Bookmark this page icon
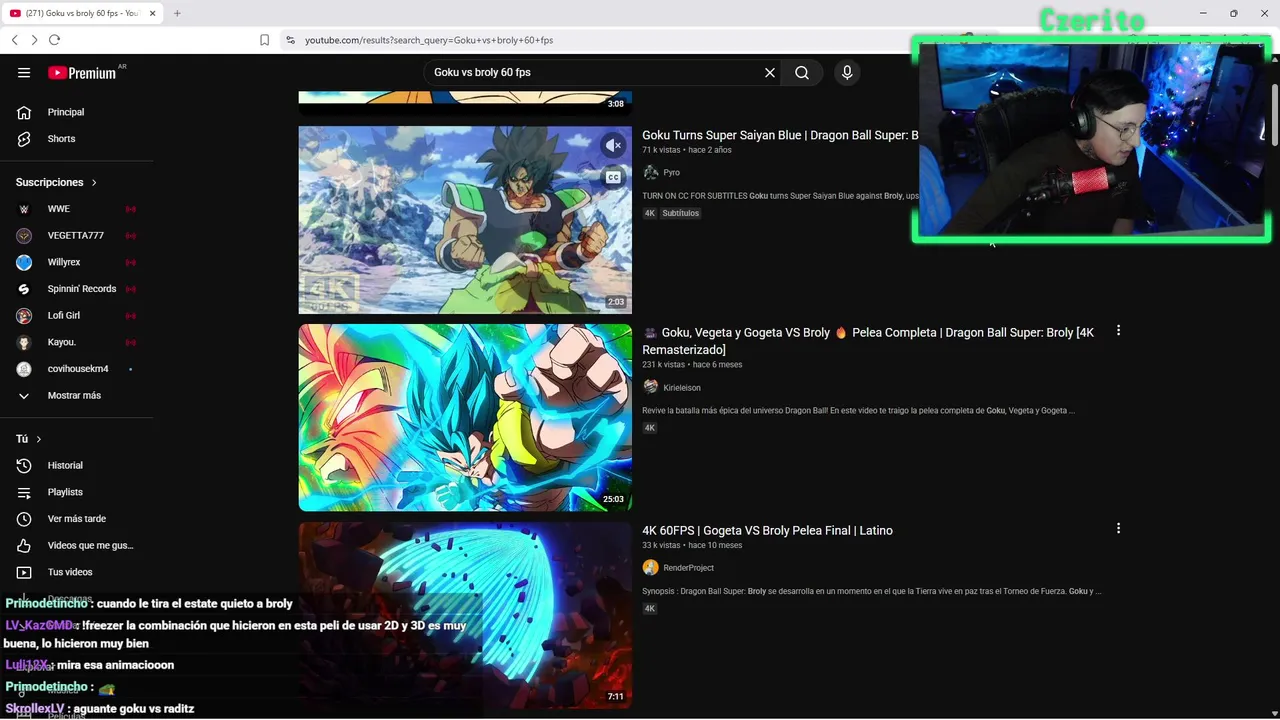Viewport: 1280px width, 720px height. (x=264, y=40)
